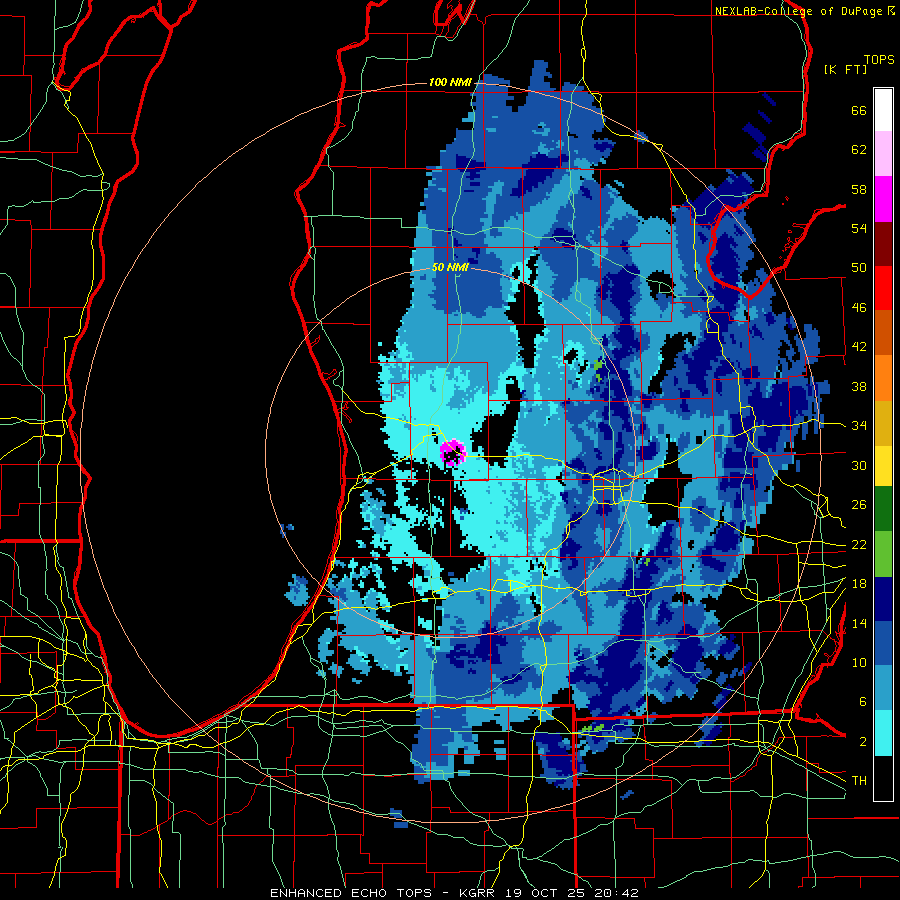The width and height of the screenshot is (900, 900).
Task: Click the light pink 62 kft legend swatch
Action: [x=883, y=154]
